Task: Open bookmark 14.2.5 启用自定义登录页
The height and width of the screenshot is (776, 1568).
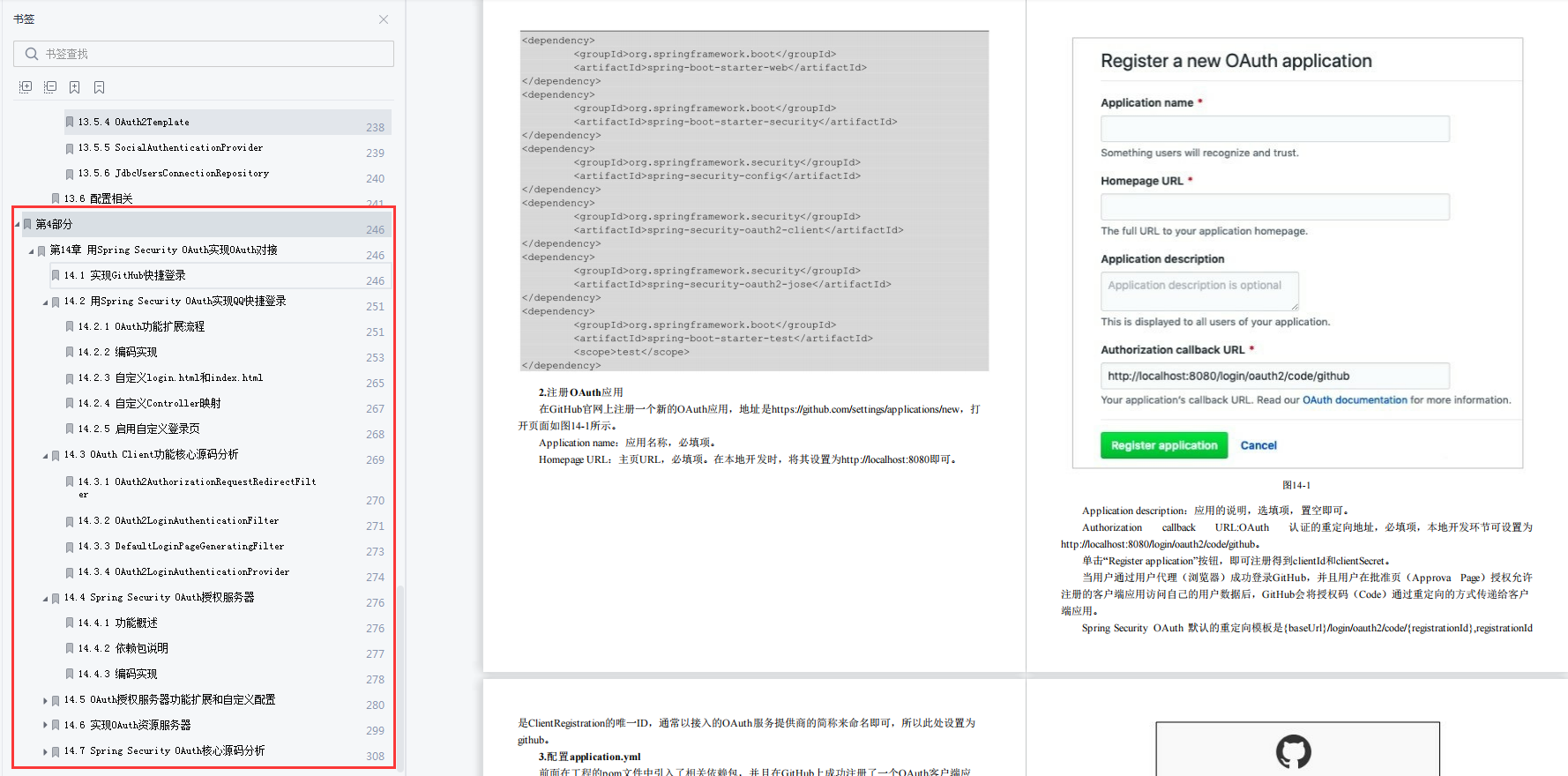Action: point(138,429)
